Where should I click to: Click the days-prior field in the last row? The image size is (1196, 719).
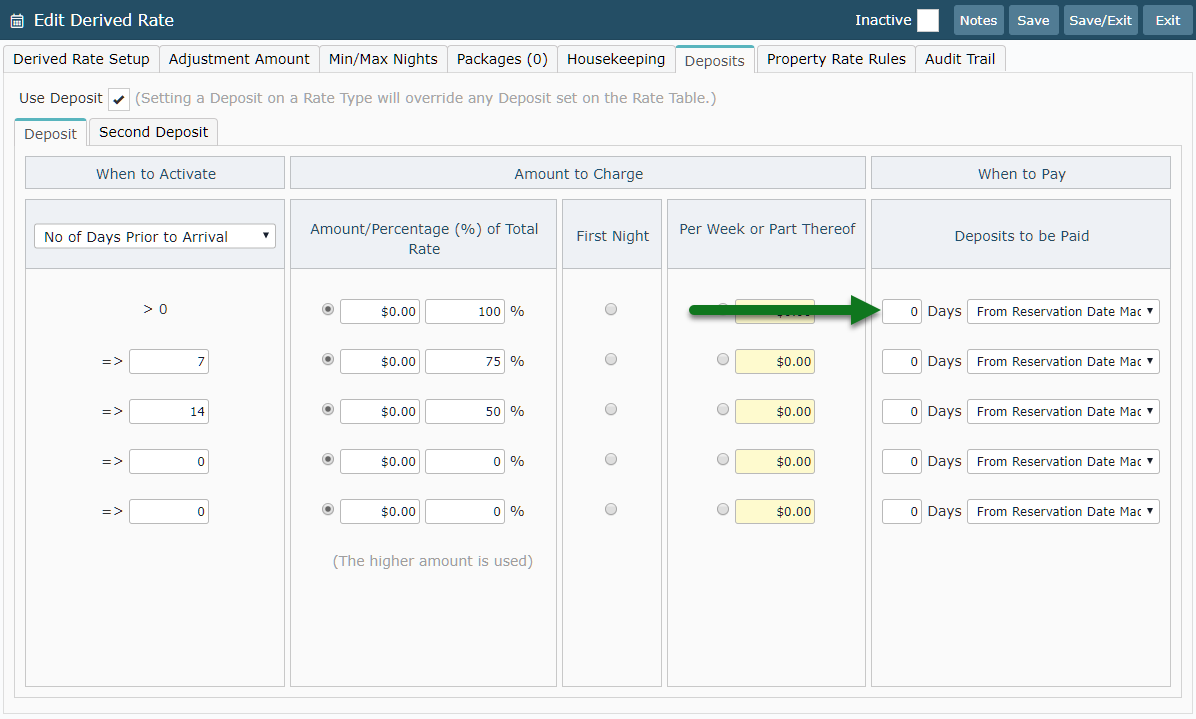169,512
